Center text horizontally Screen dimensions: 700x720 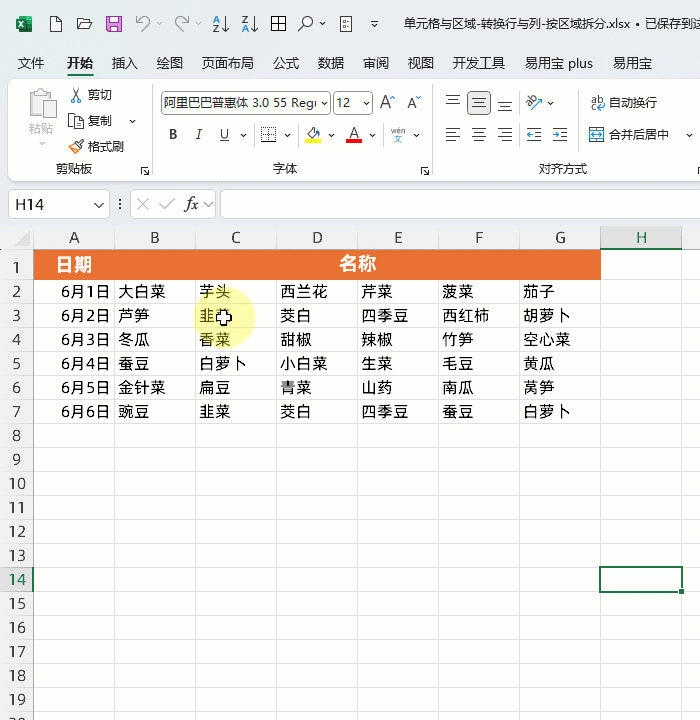(x=479, y=135)
